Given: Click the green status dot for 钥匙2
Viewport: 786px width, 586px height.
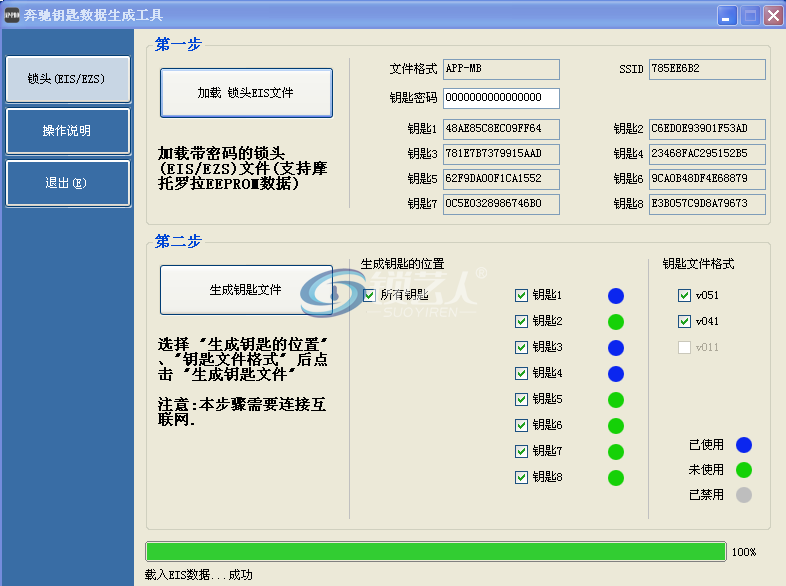Looking at the screenshot, I should pyautogui.click(x=616, y=322).
